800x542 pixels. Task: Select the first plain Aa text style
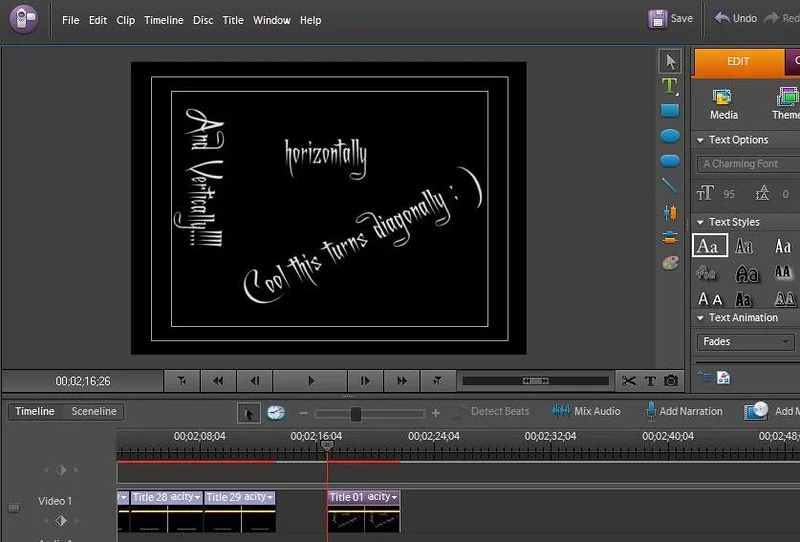(710, 245)
